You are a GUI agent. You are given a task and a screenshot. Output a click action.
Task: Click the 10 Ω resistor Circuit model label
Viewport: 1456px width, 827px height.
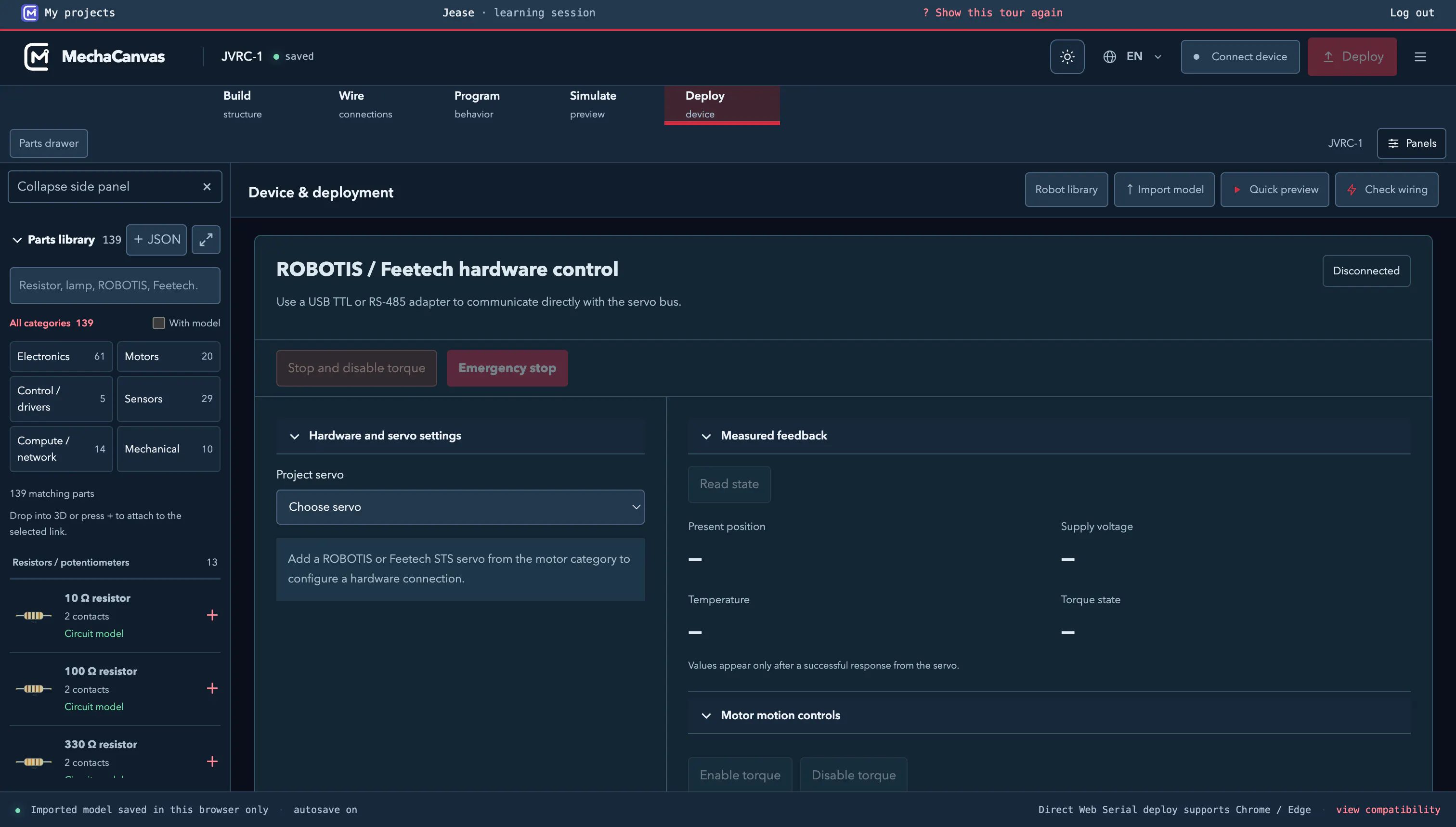[x=94, y=633]
